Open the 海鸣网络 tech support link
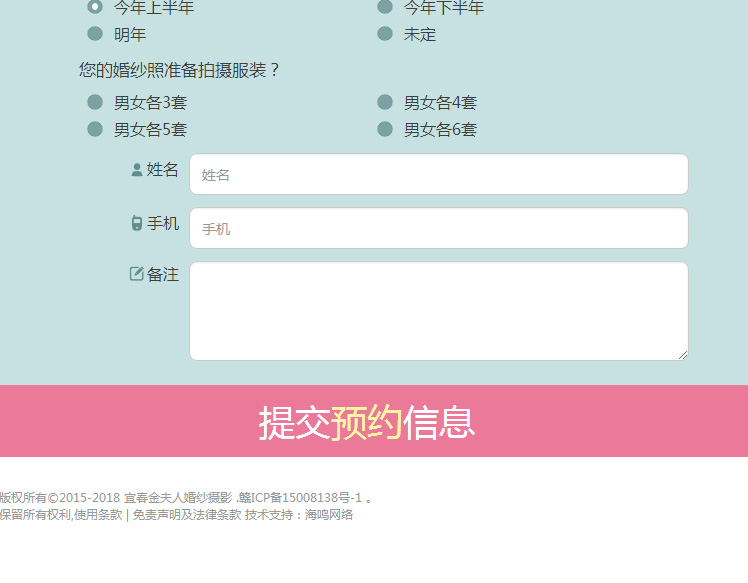 pyautogui.click(x=329, y=515)
